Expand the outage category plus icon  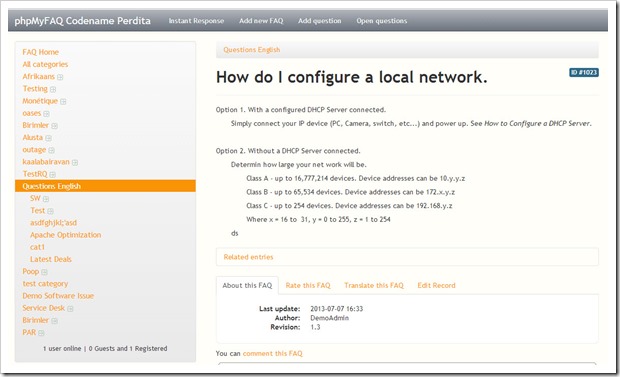51,150
